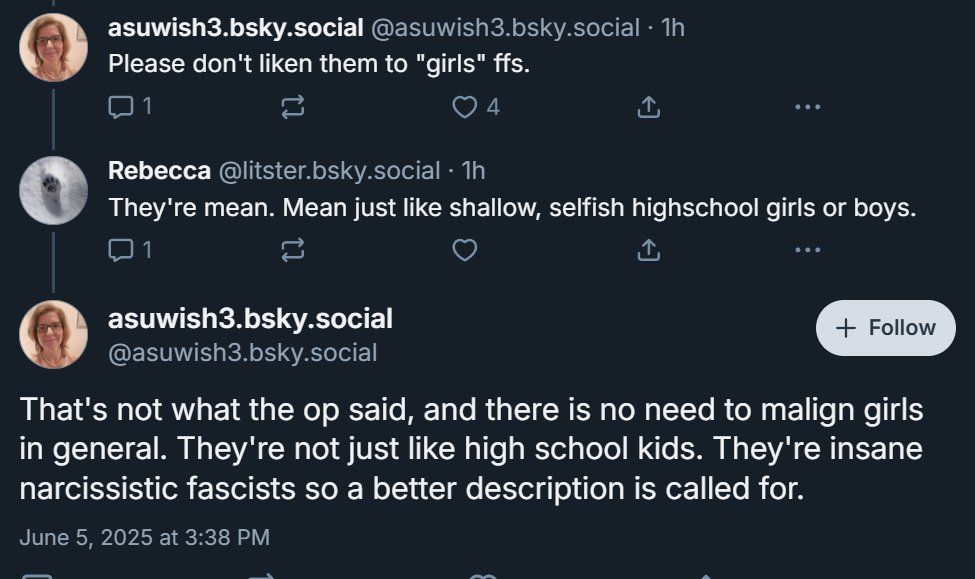
Task: Open the bold asuwish3.bsky.social name on main post
Action: (250, 319)
